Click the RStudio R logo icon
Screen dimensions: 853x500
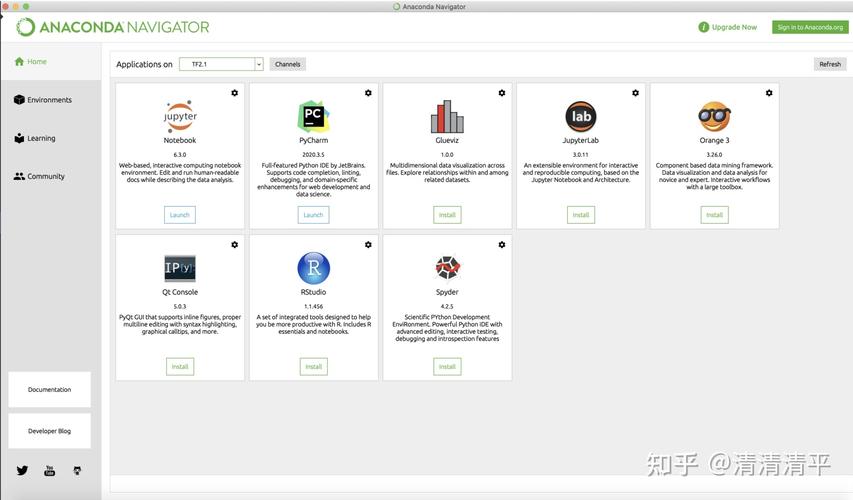pos(313,268)
